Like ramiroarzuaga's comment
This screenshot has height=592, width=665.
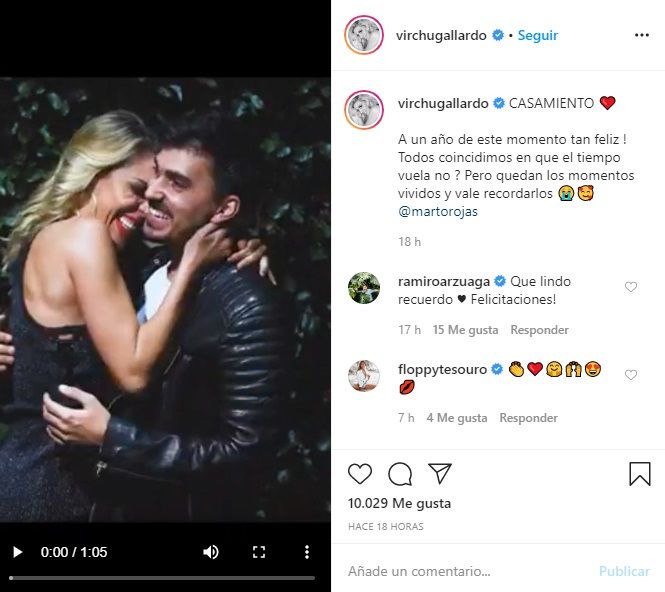pyautogui.click(x=631, y=288)
